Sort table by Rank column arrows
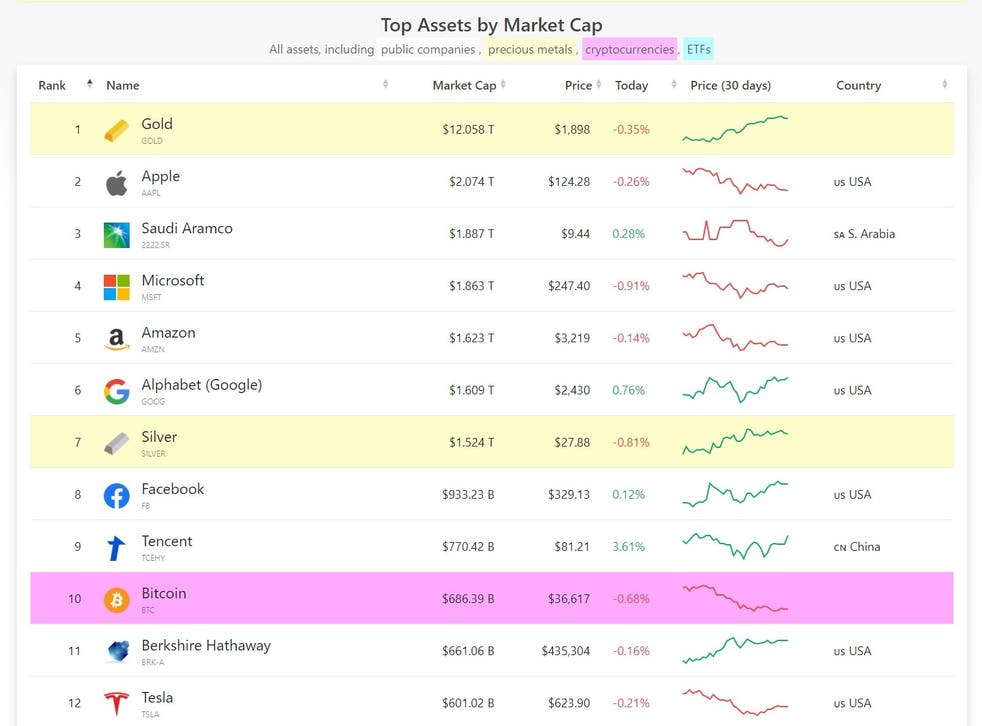982x726 pixels. click(x=90, y=84)
